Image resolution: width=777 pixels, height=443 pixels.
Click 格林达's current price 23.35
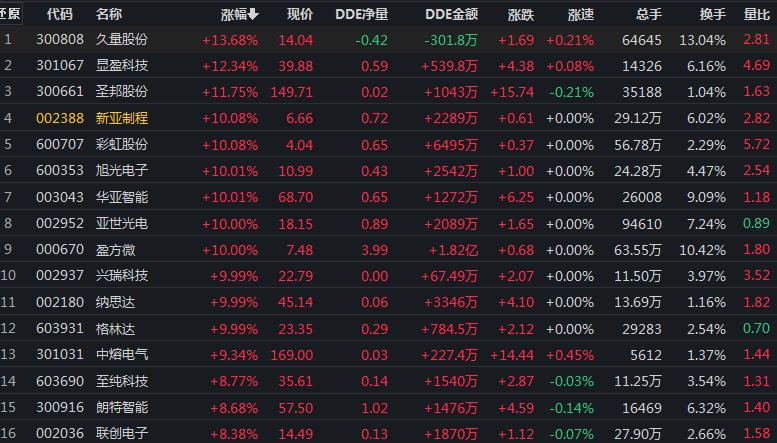click(294, 327)
